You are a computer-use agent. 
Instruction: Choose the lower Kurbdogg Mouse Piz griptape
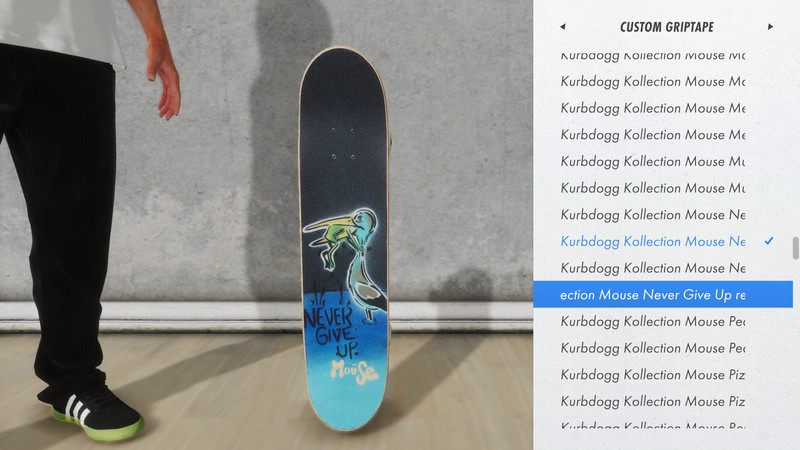coord(653,402)
